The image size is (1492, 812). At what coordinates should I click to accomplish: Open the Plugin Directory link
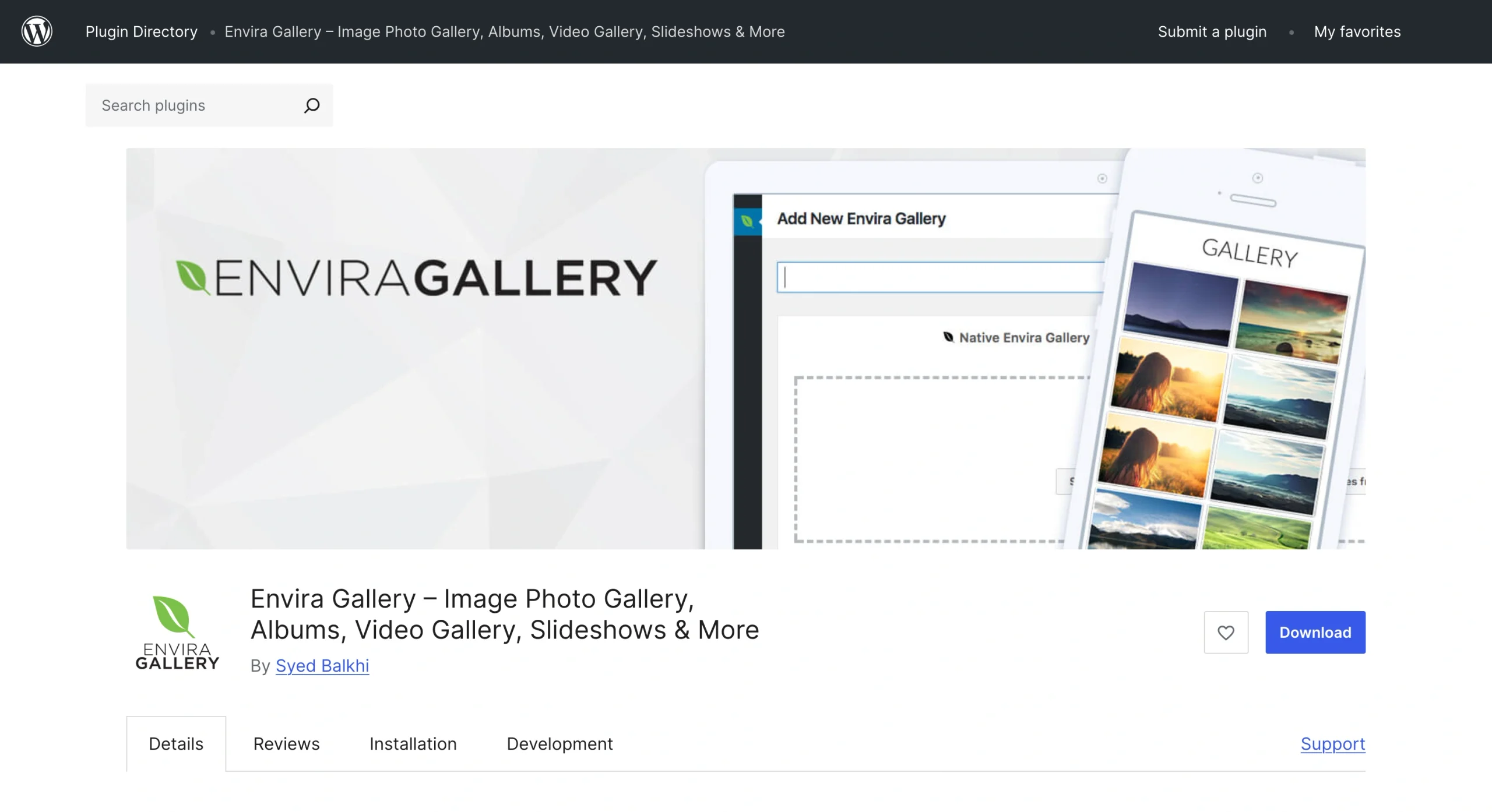(x=142, y=31)
